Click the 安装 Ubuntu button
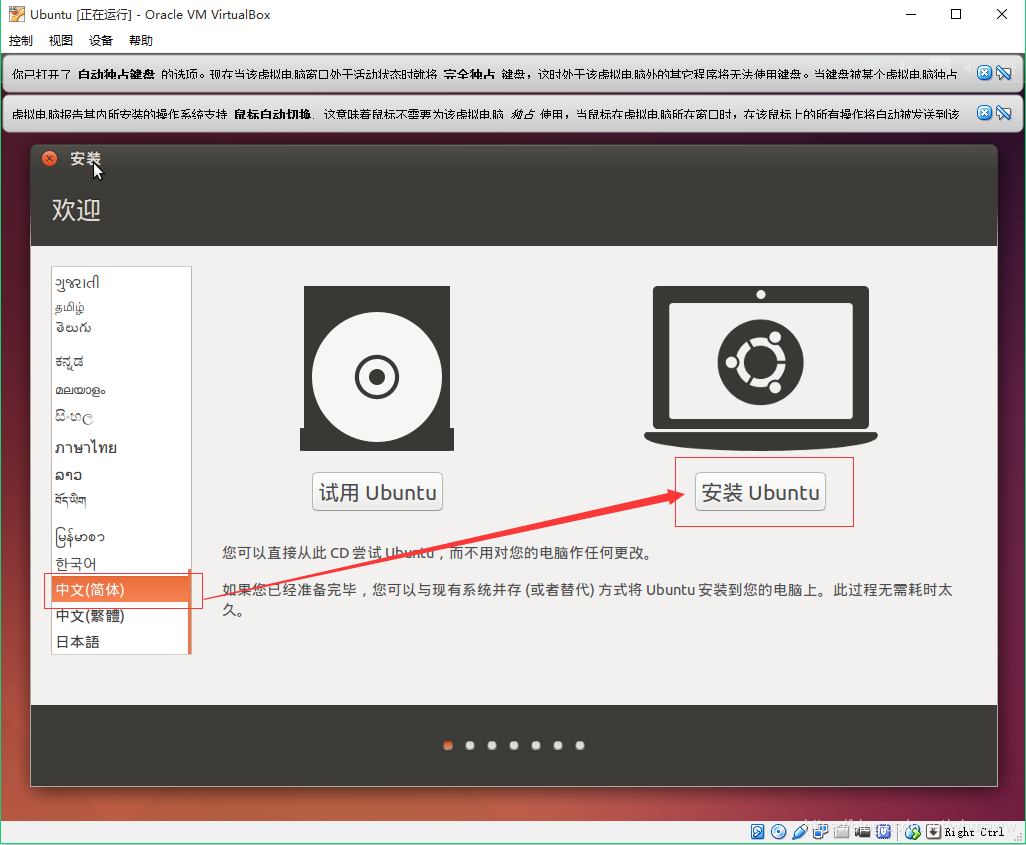Image resolution: width=1026 pixels, height=845 pixels. pos(760,492)
